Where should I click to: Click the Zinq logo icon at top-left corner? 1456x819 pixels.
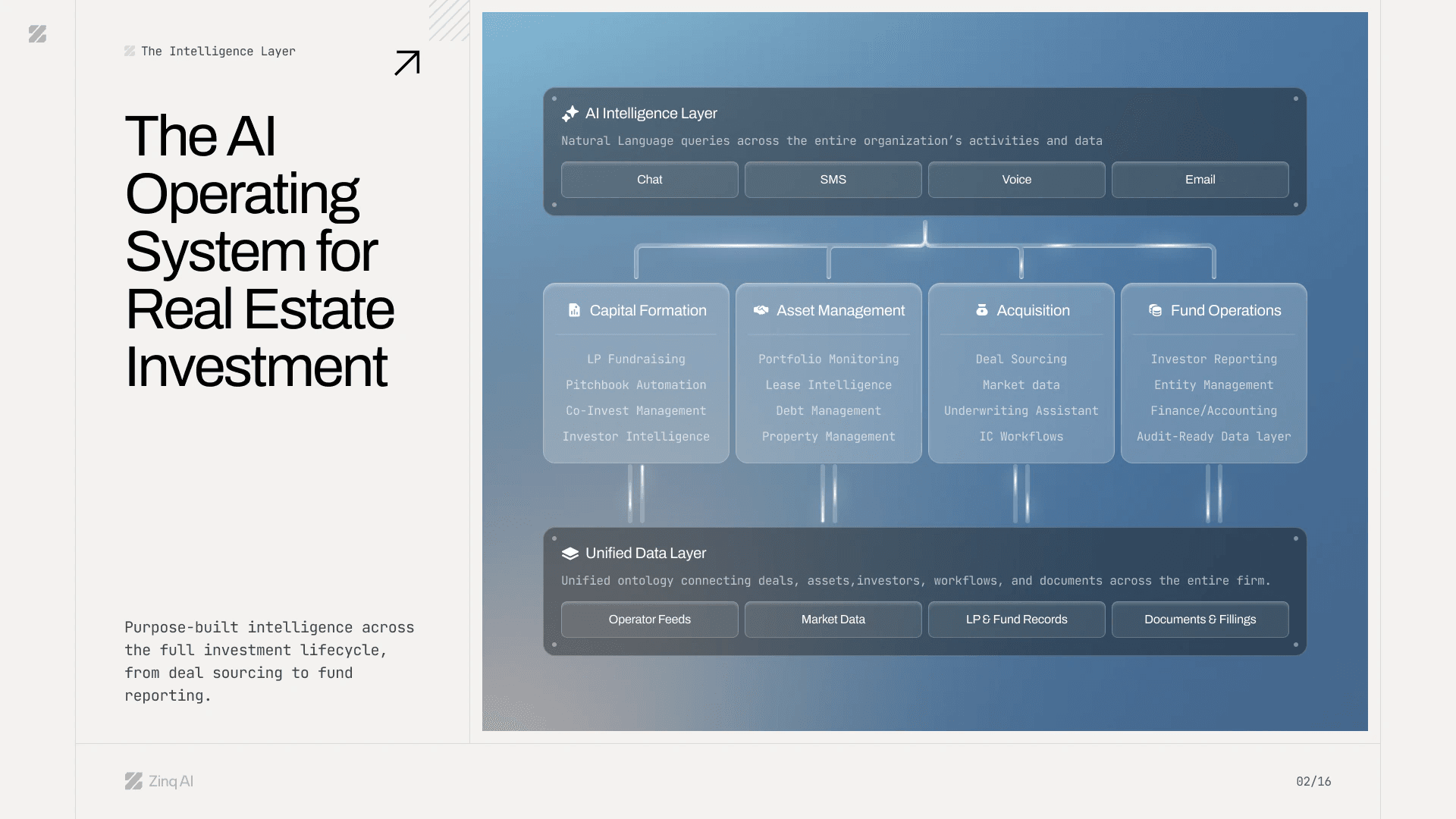[37, 34]
